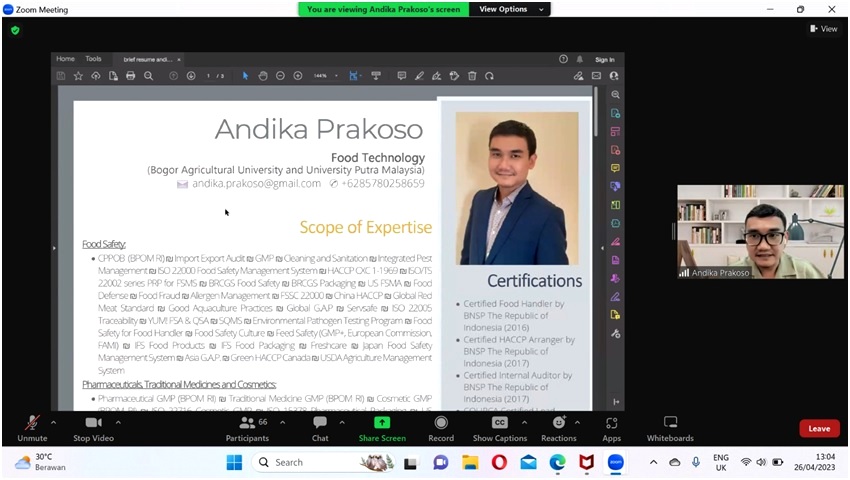The width and height of the screenshot is (850, 480).
Task: Click the taskbar Search box
Action: (323, 463)
